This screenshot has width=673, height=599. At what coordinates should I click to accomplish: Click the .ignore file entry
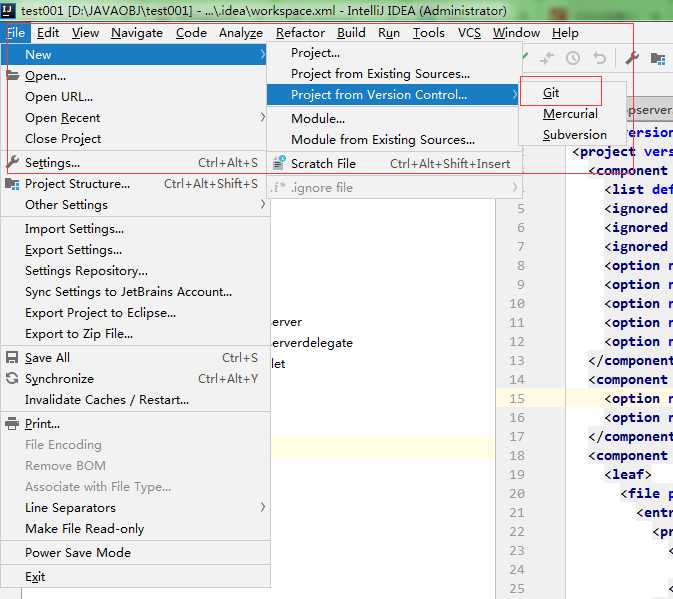393,188
